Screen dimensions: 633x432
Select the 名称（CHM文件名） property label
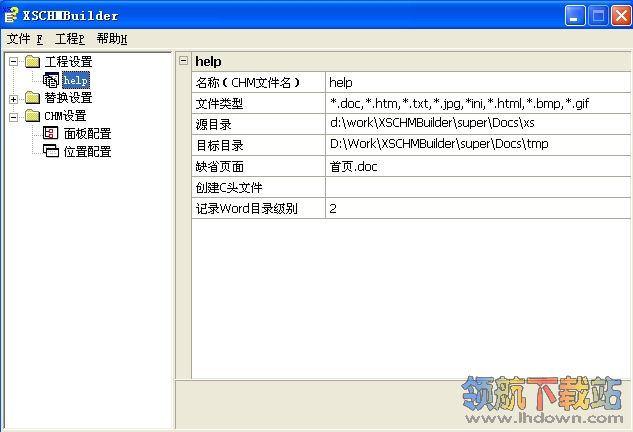coord(247,82)
